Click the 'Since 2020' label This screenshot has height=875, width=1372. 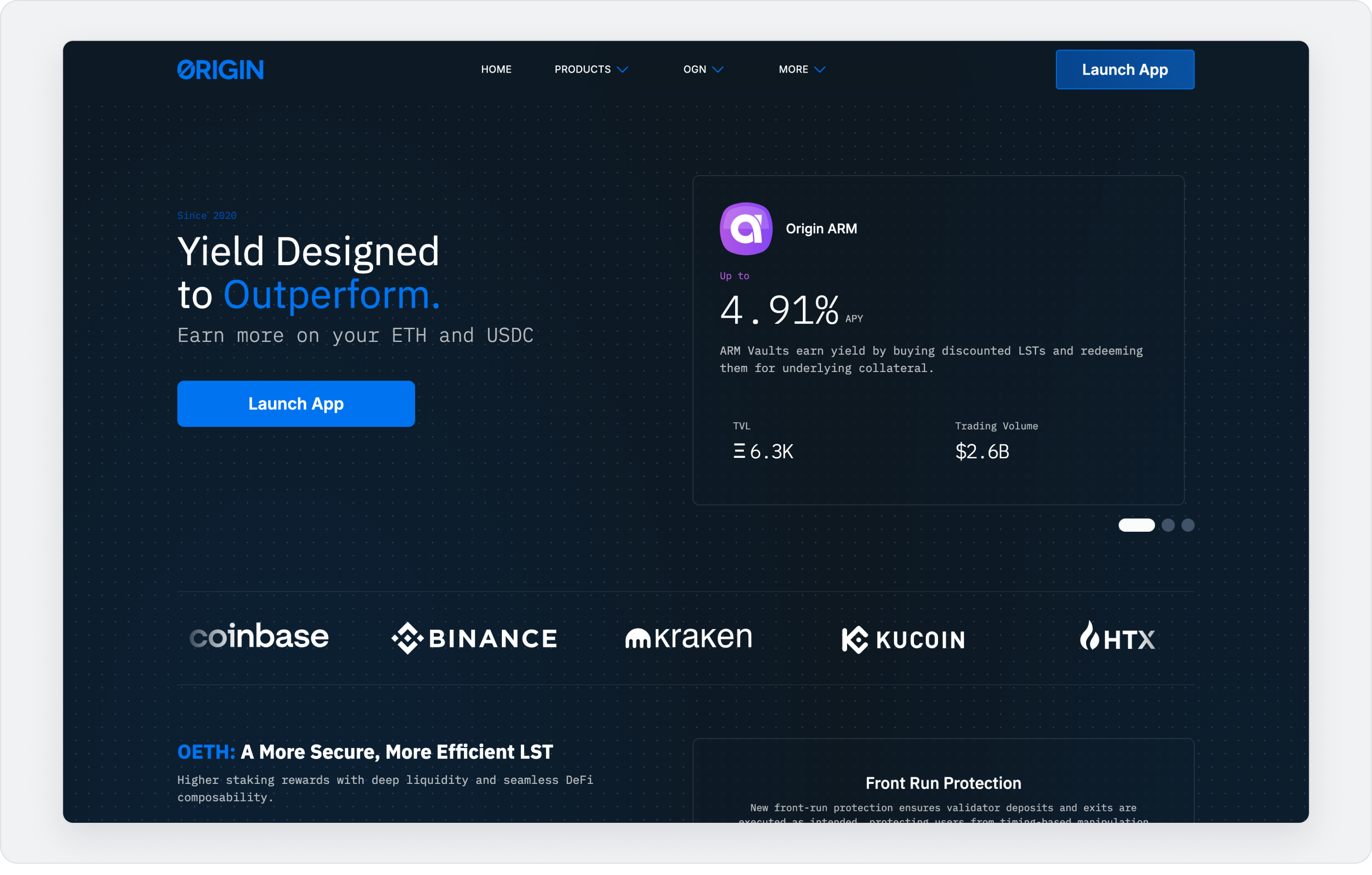tap(207, 215)
